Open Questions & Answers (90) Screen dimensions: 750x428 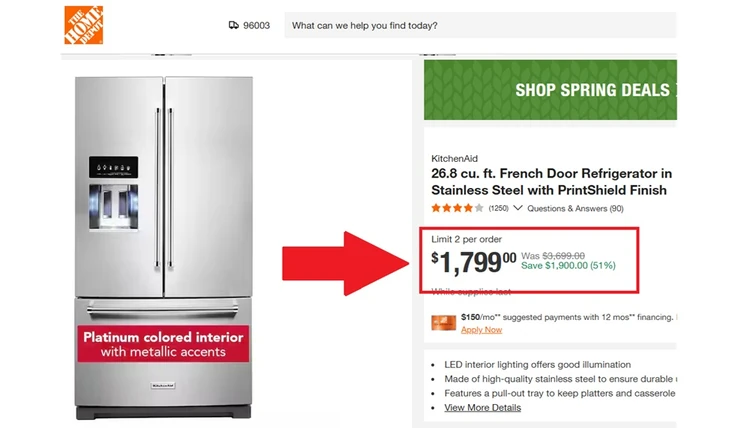coord(575,208)
